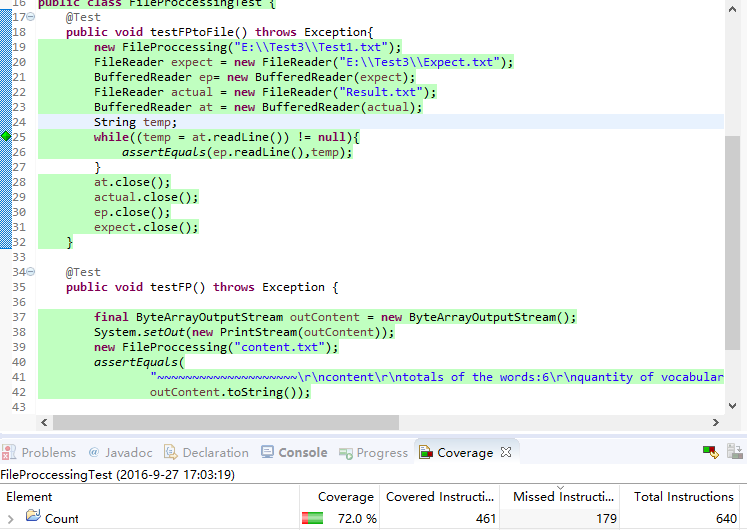The height and width of the screenshot is (530, 747).
Task: Click the 72.0 % coverage value
Action: (357, 519)
